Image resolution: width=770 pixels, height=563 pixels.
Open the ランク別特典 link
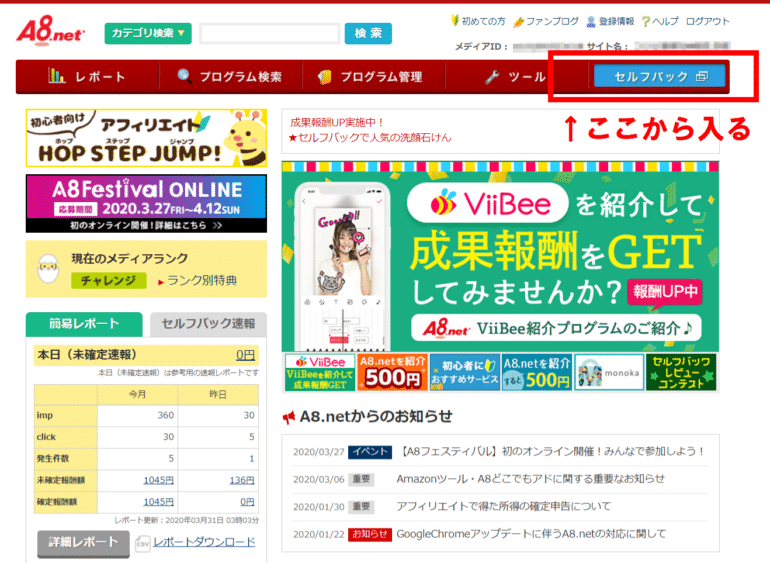[202, 281]
